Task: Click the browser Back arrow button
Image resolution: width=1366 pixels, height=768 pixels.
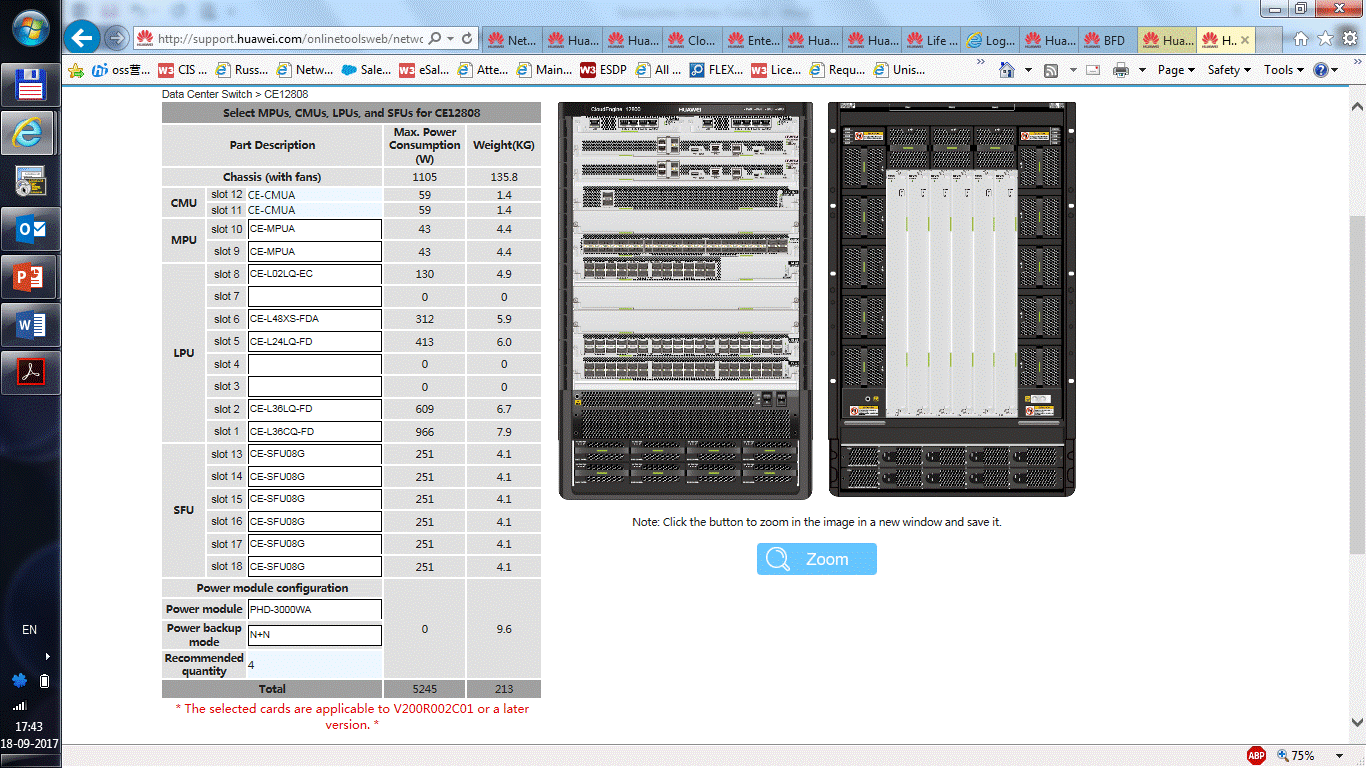Action: [x=82, y=40]
